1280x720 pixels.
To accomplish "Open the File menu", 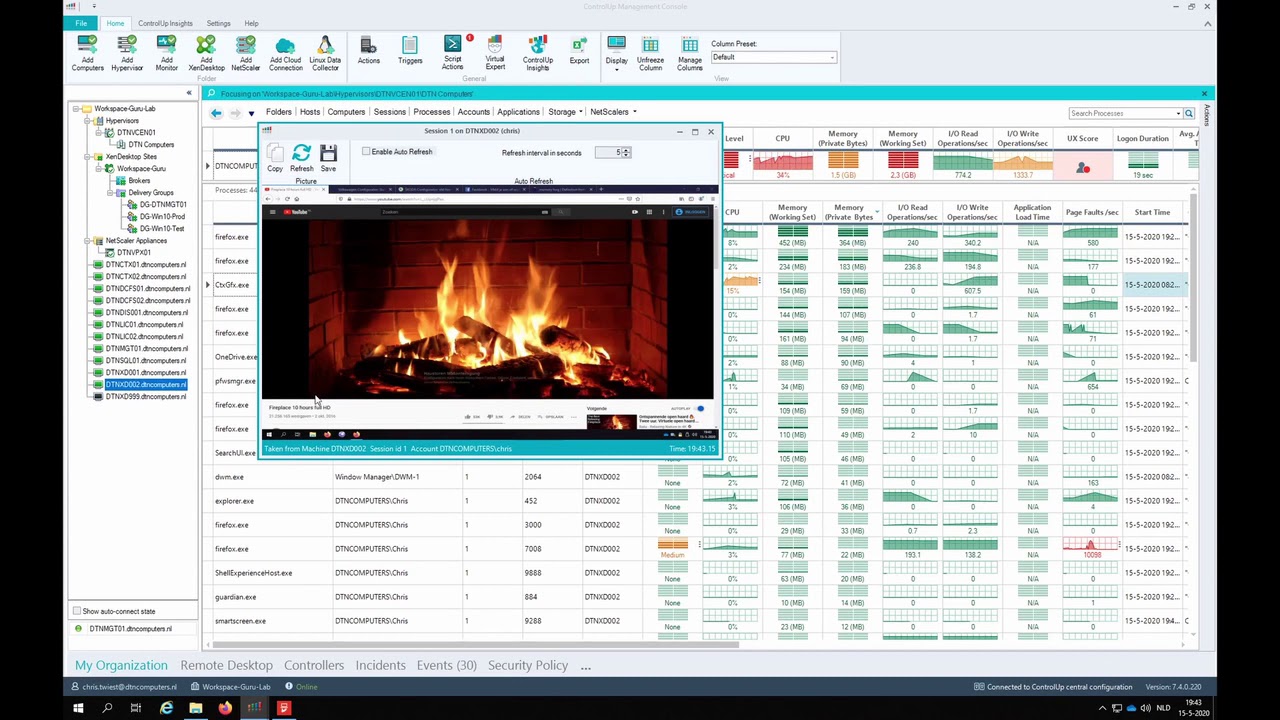I will tap(80, 23).
